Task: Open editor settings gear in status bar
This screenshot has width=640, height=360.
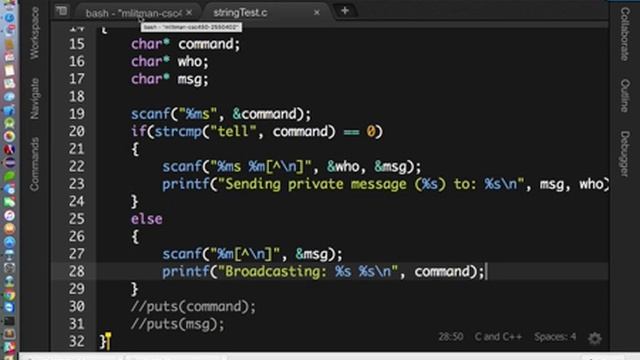Action: 595,338
